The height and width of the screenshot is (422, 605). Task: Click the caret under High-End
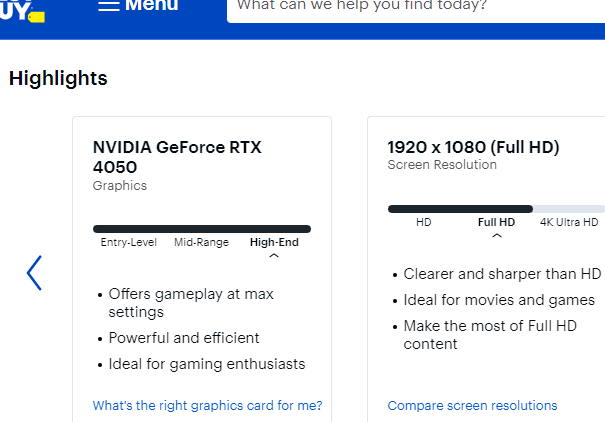(x=274, y=256)
